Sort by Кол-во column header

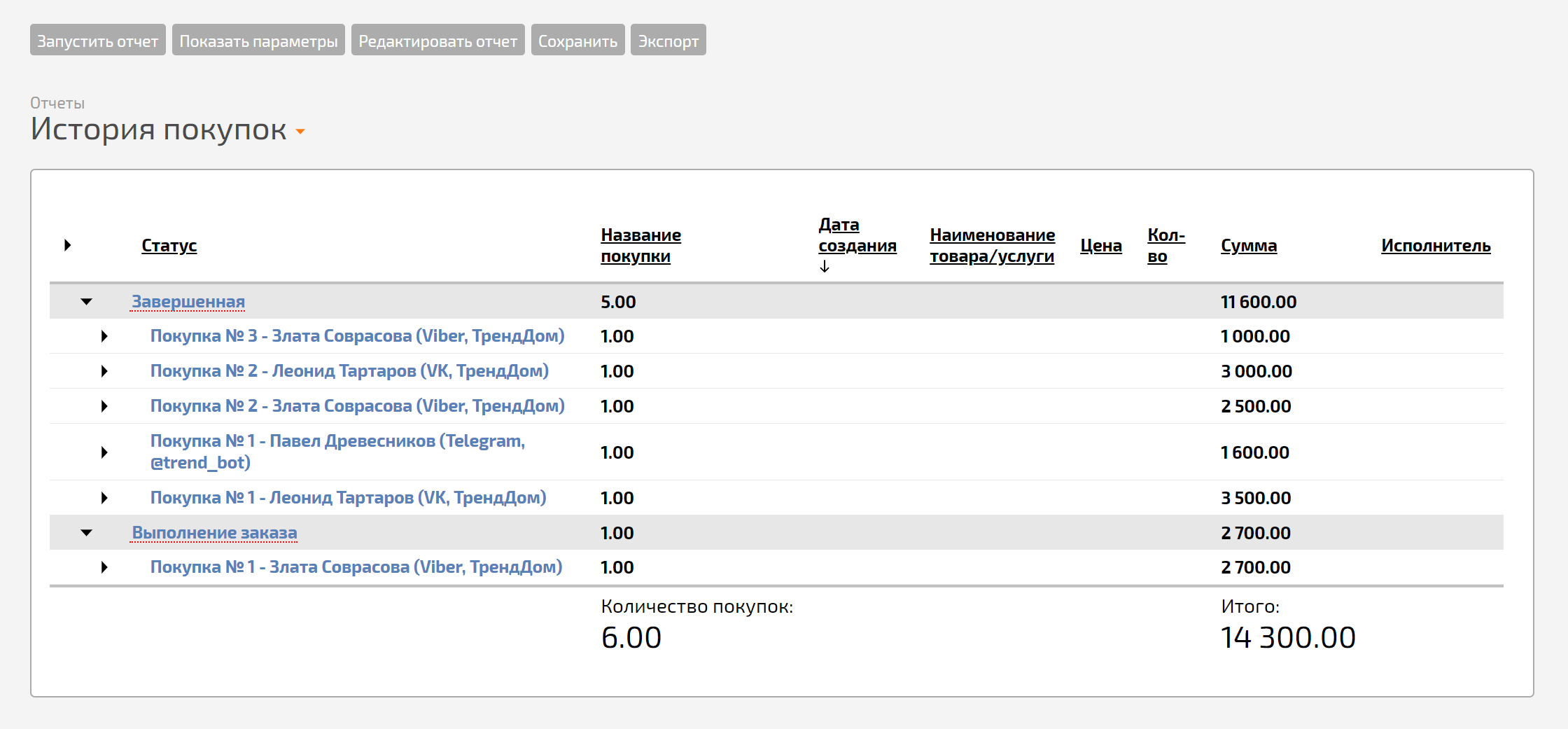point(1166,246)
